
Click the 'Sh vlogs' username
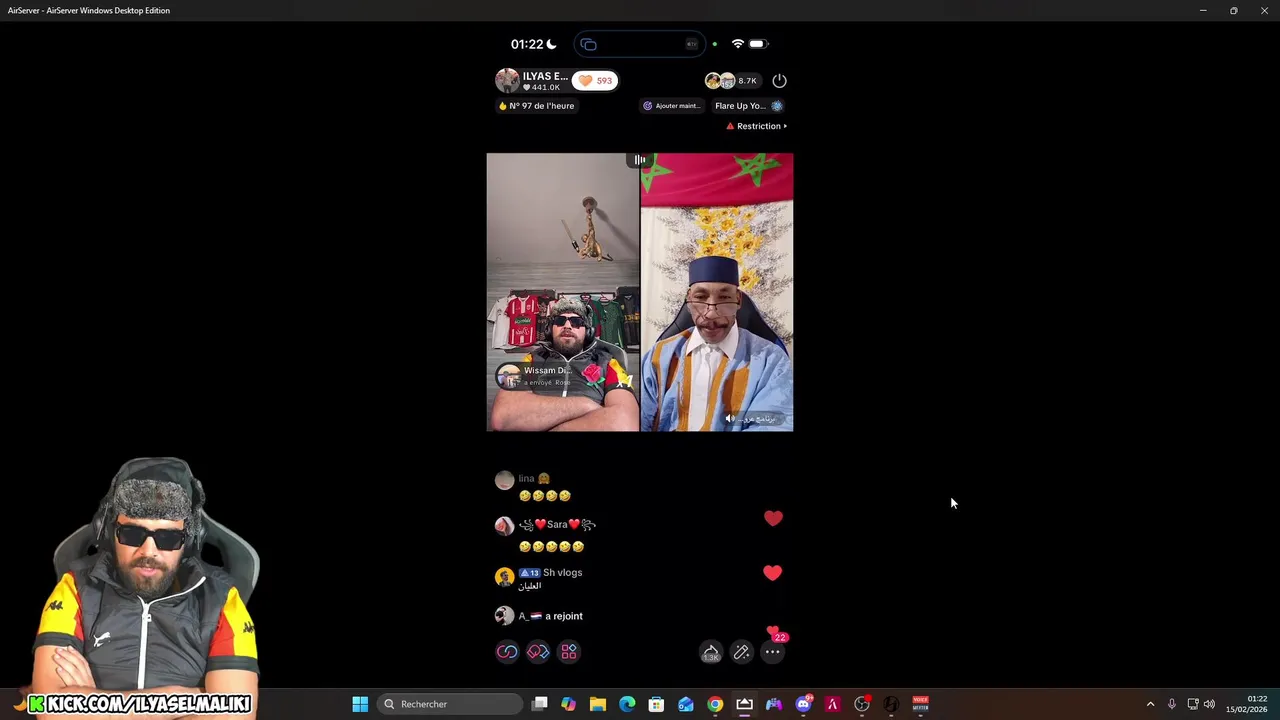point(562,572)
